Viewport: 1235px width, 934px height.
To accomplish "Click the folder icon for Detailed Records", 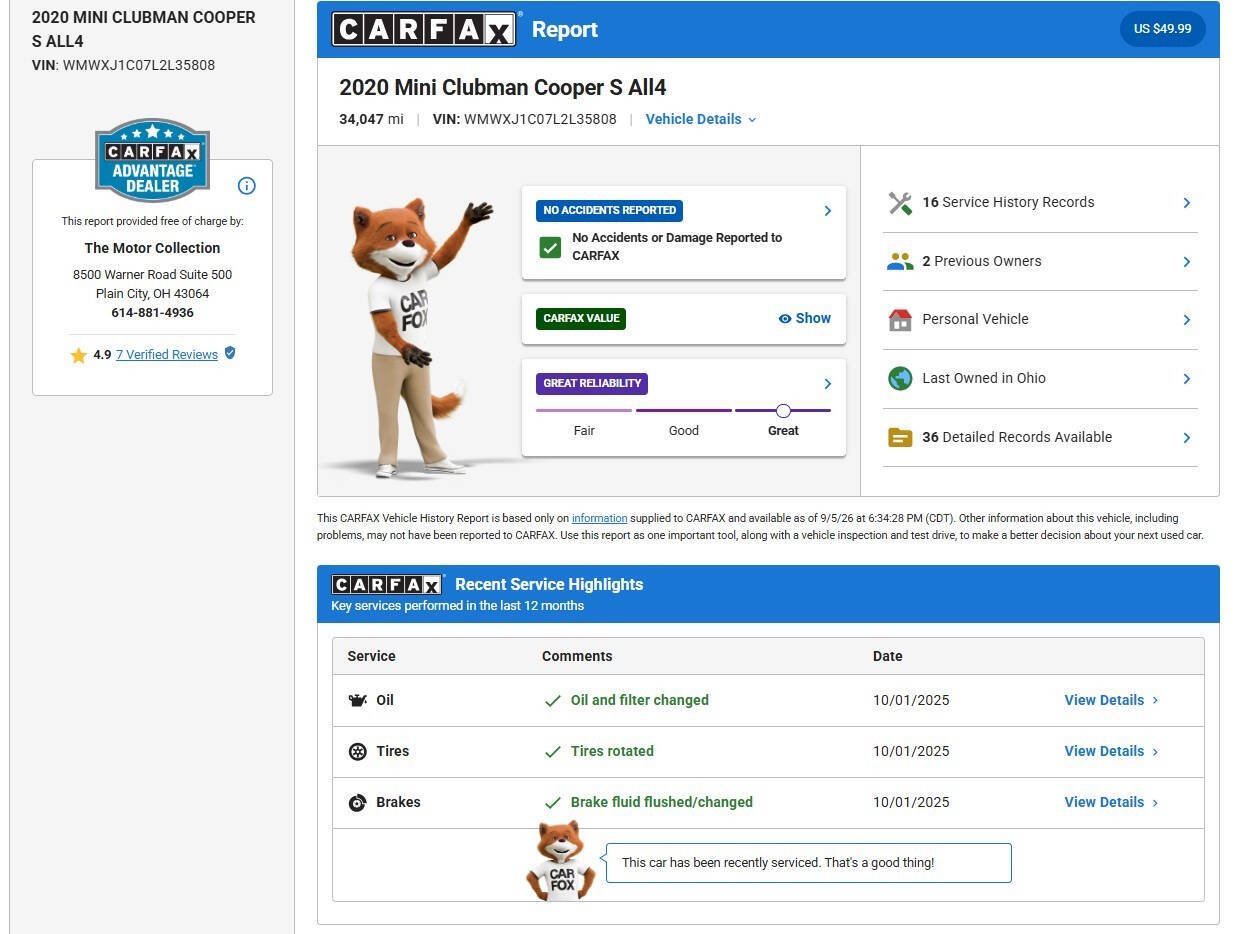I will tap(900, 438).
